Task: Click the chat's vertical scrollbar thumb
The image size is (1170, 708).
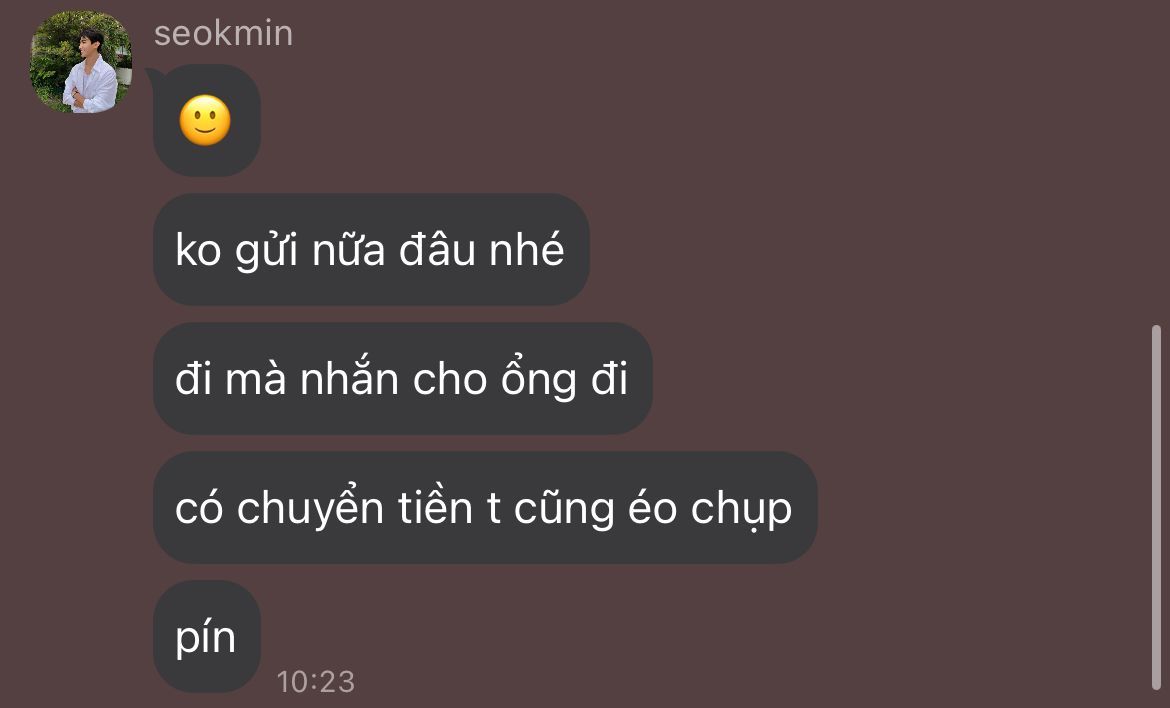Action: (1156, 507)
